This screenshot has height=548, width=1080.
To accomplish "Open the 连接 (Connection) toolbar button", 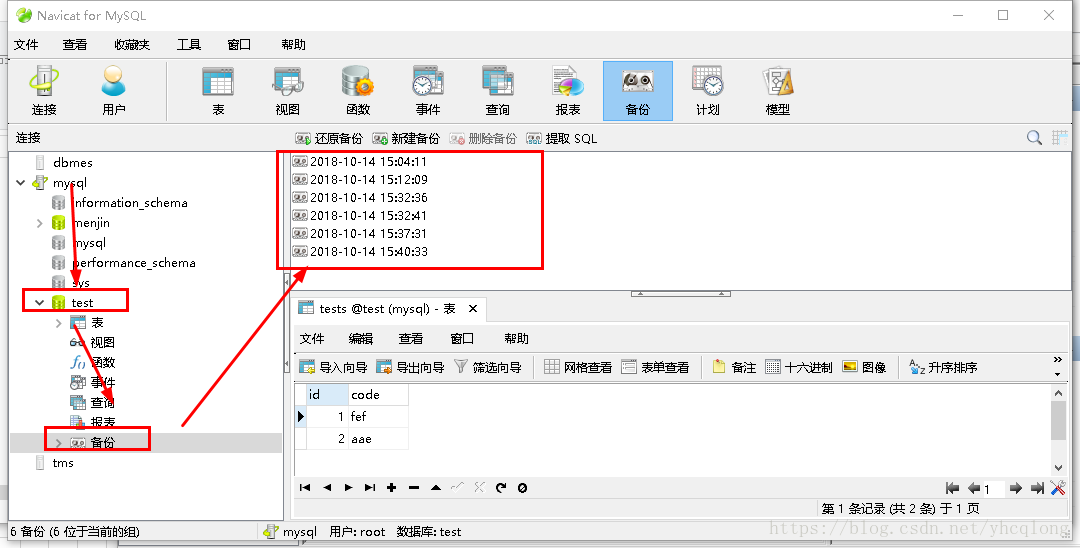I will pos(43,90).
